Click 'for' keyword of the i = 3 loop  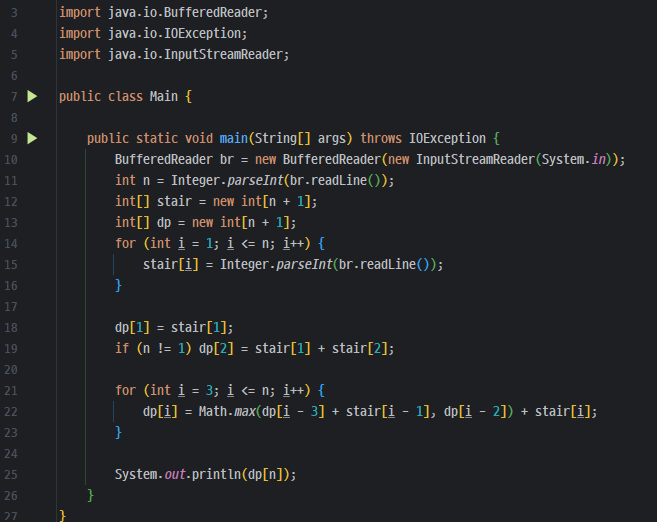click(x=126, y=390)
